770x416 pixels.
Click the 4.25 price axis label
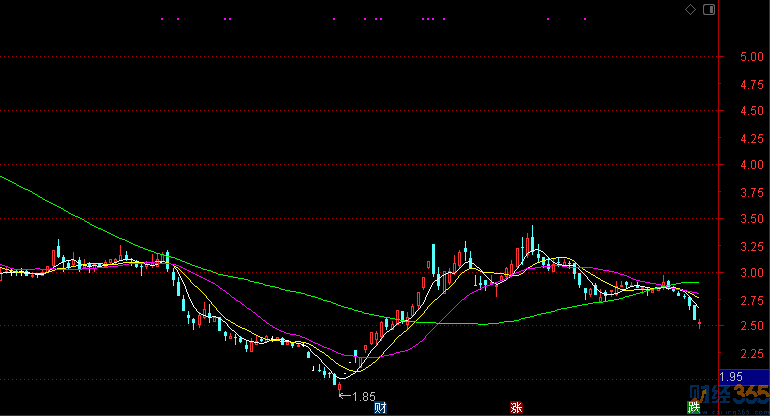752,139
